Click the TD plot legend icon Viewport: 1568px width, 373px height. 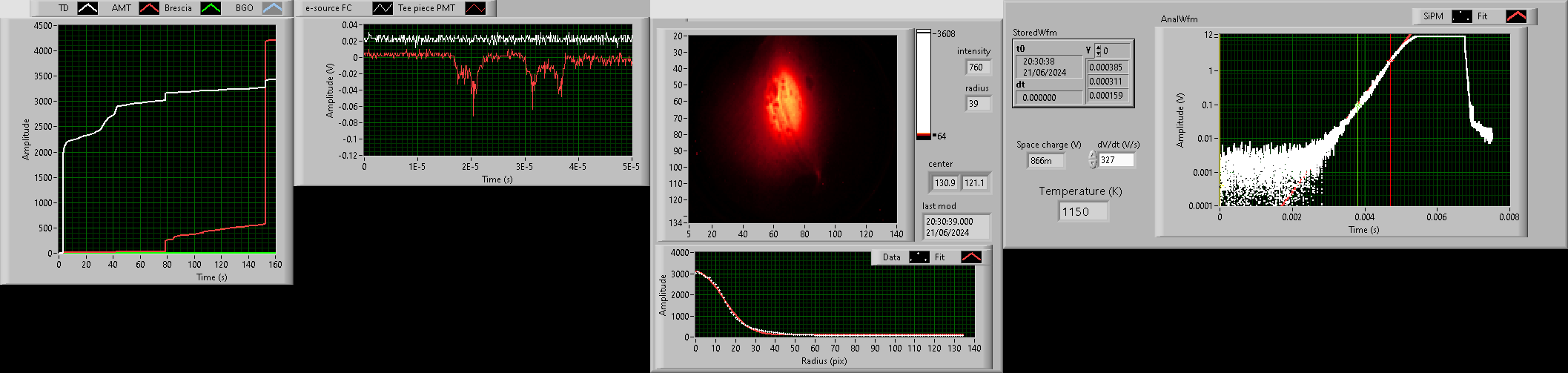87,8
